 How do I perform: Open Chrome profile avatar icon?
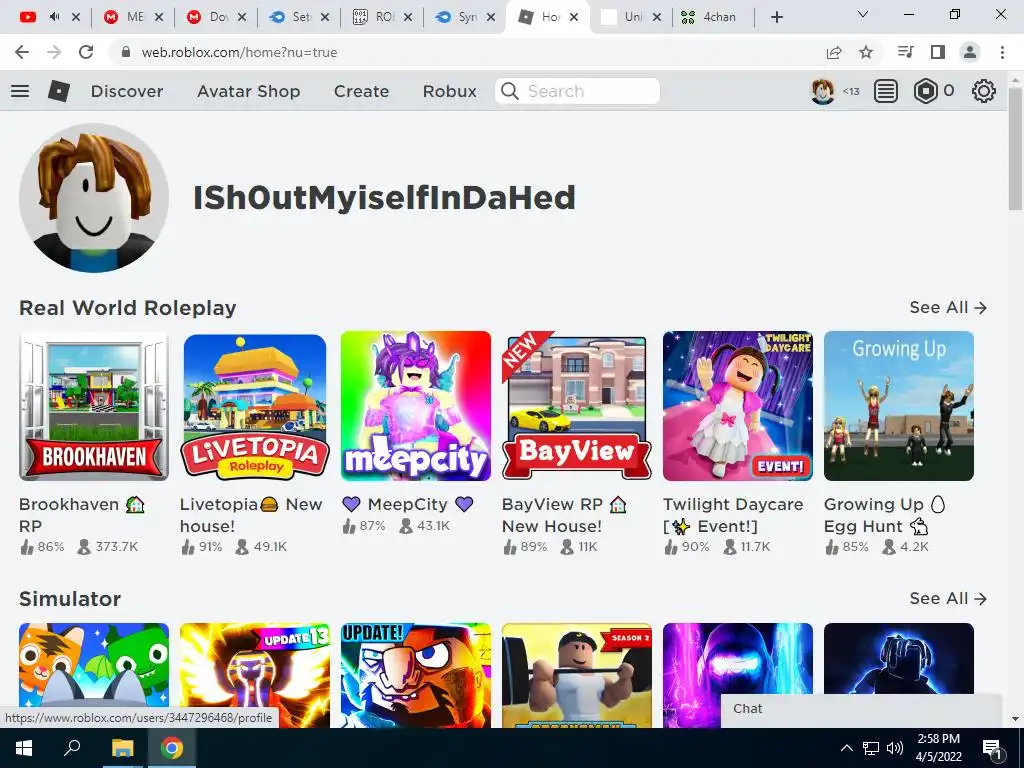970,52
